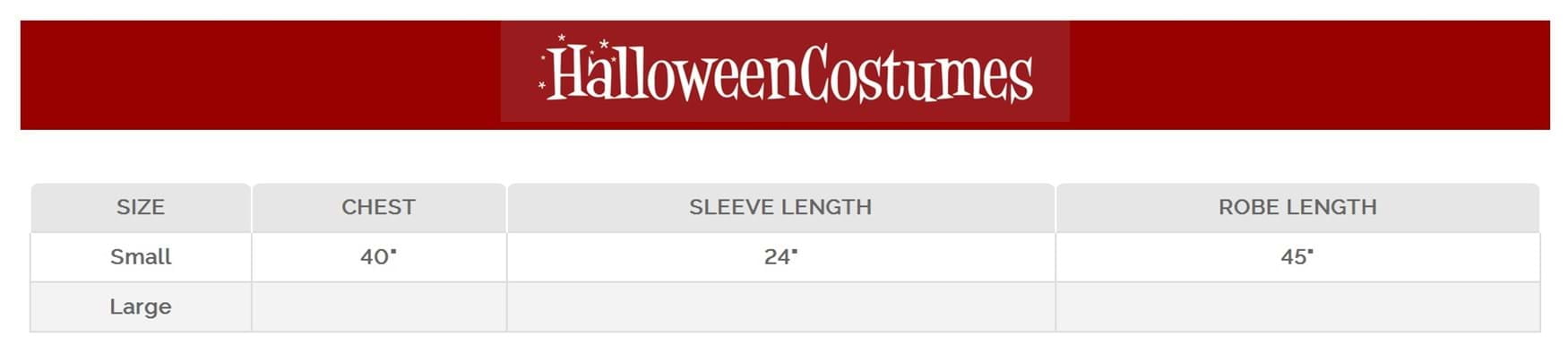Click the 40" chest measurement cell

pyautogui.click(x=378, y=257)
